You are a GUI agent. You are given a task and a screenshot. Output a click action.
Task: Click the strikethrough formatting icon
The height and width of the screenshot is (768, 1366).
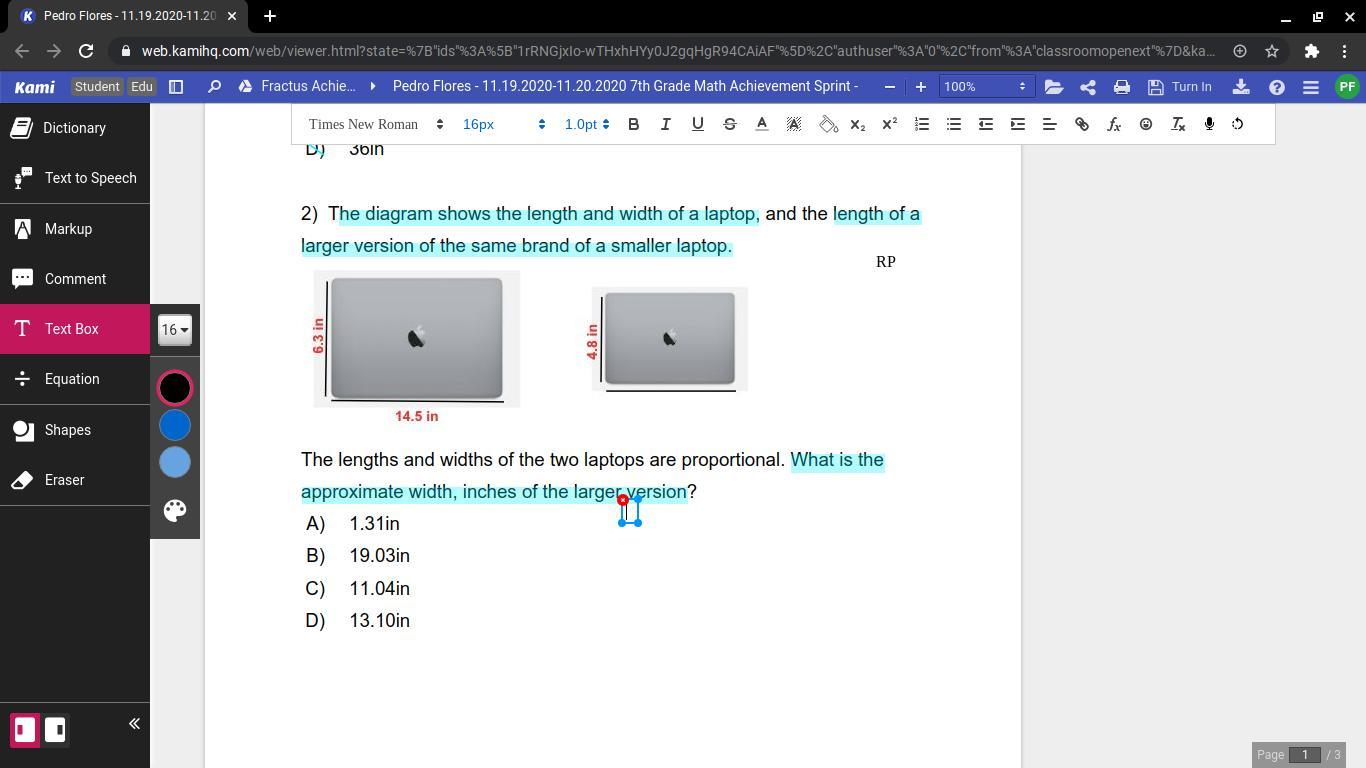[x=729, y=124]
